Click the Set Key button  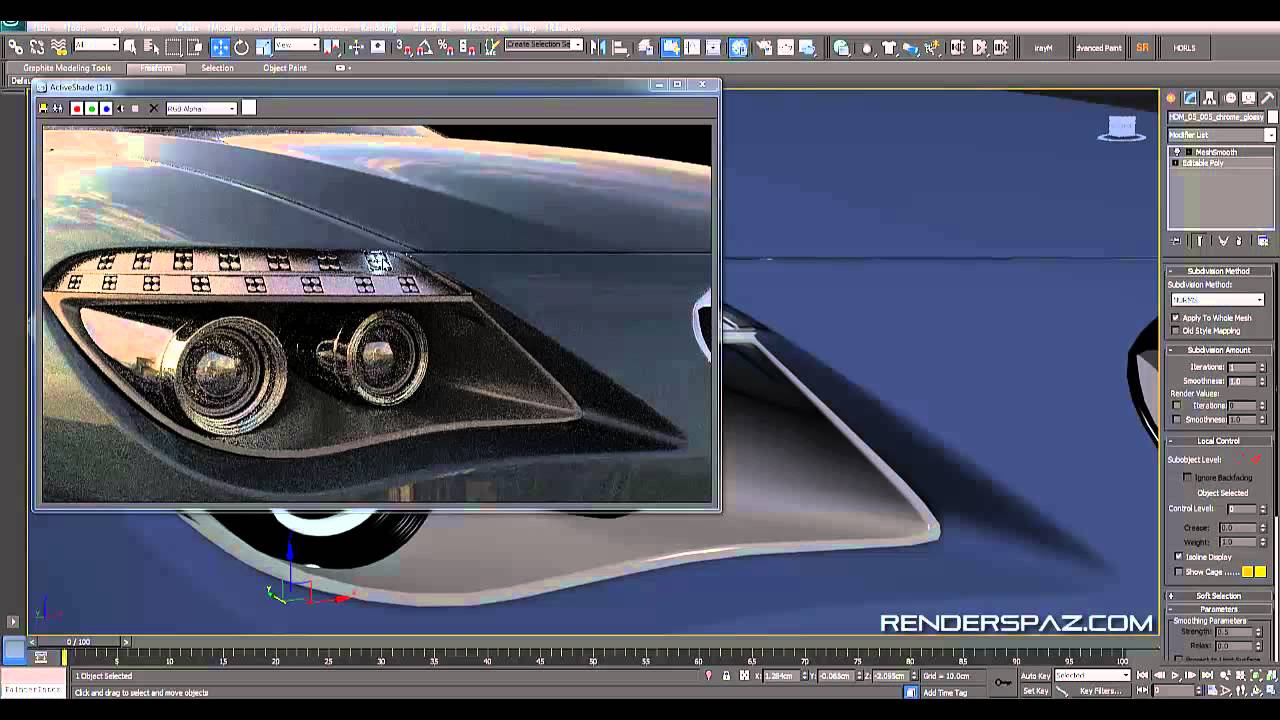1035,691
